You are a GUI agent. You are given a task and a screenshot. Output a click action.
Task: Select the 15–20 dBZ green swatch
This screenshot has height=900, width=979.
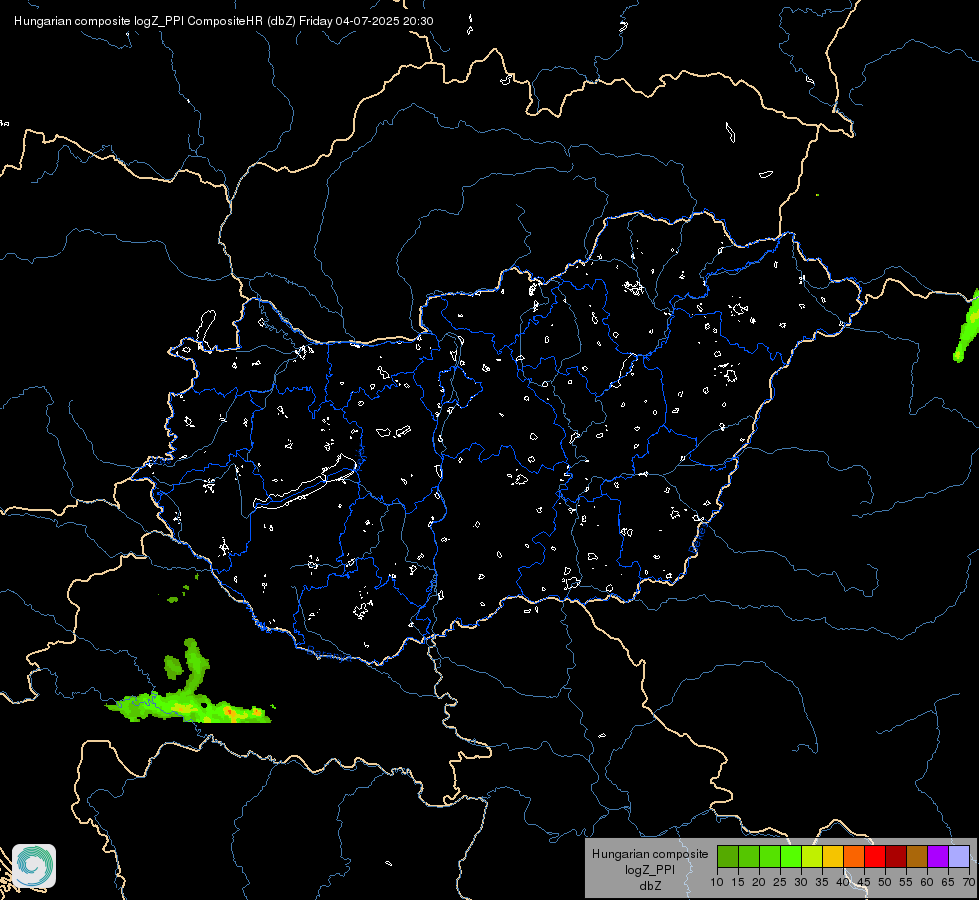click(x=749, y=856)
